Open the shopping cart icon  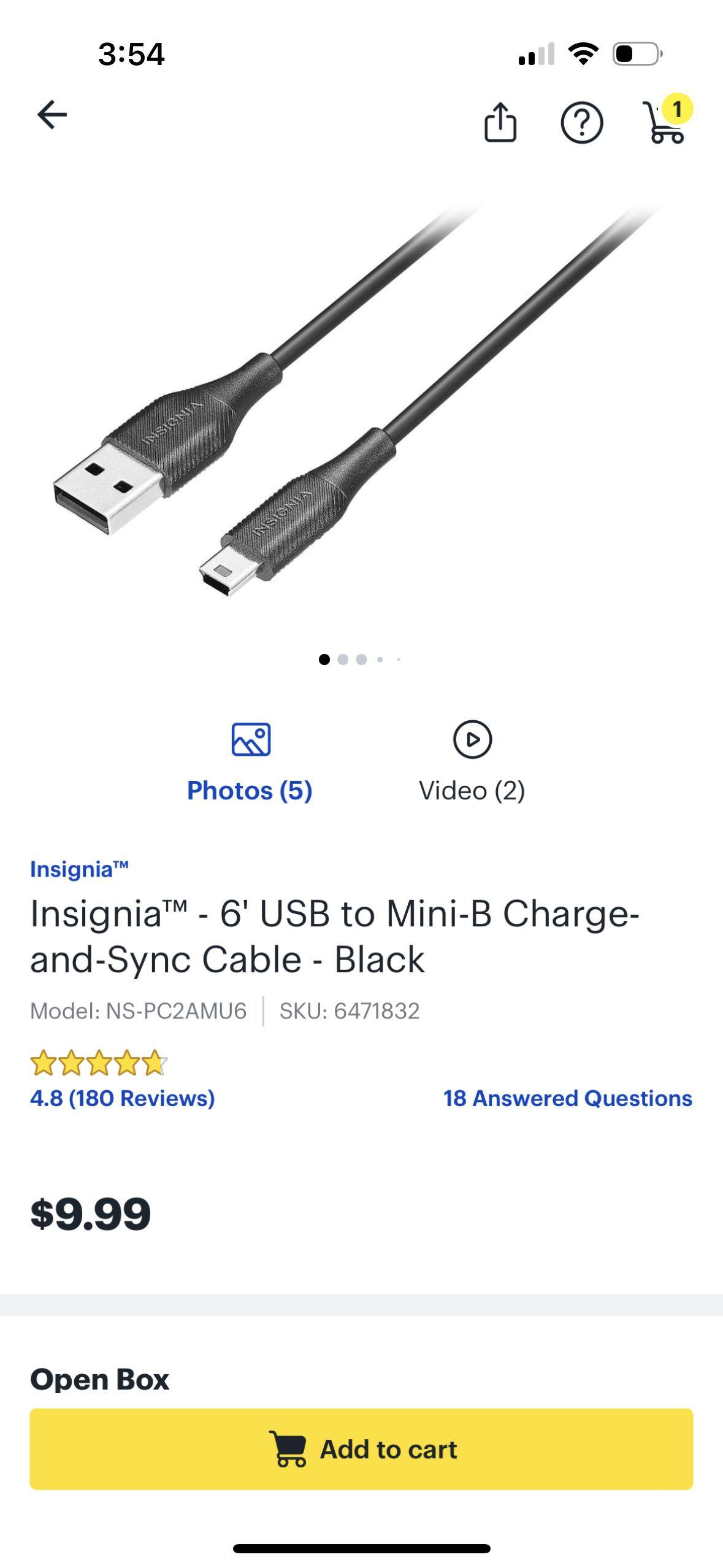coord(662,125)
